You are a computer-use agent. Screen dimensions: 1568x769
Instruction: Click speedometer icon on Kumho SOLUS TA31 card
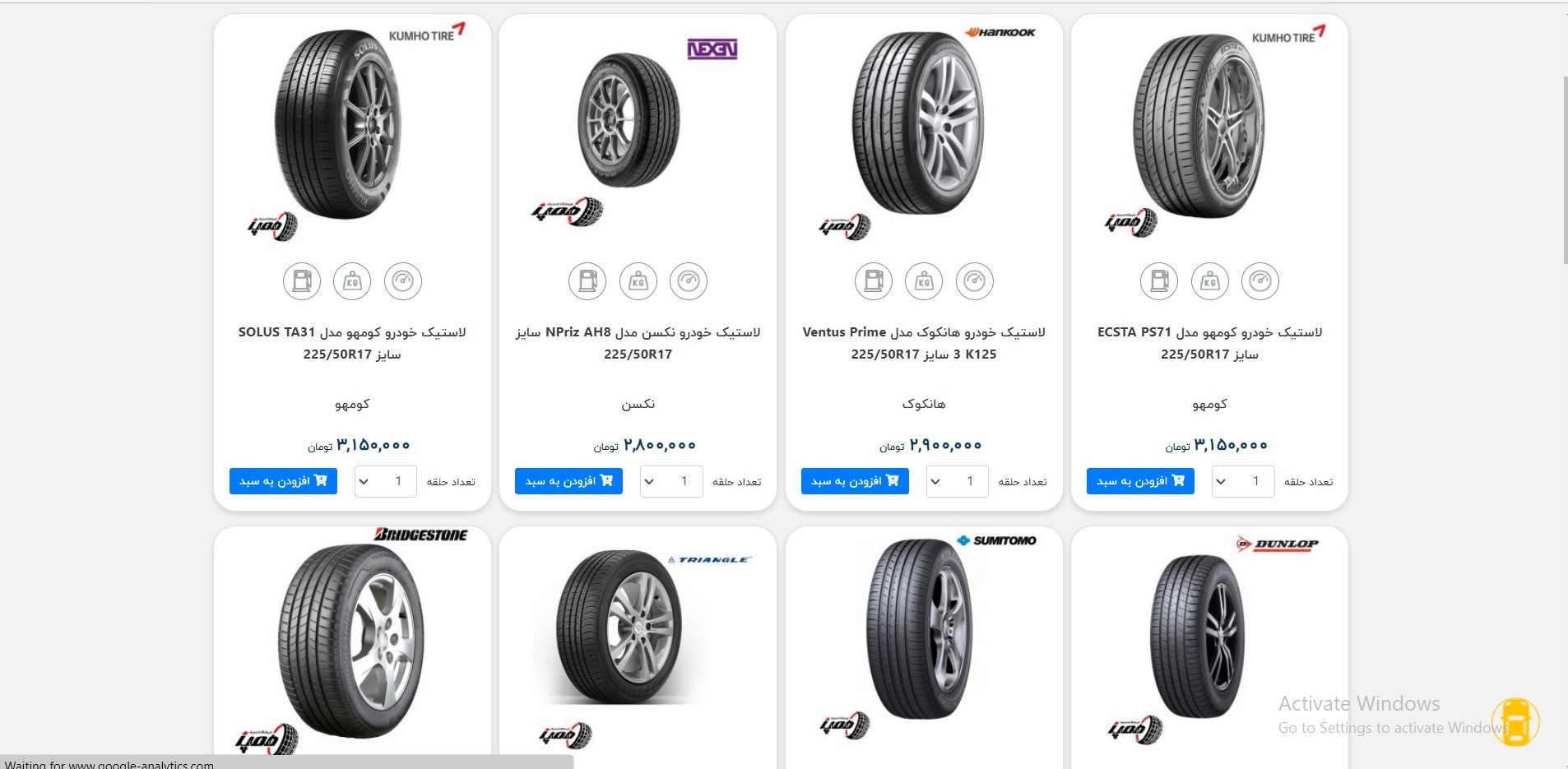pyautogui.click(x=402, y=281)
